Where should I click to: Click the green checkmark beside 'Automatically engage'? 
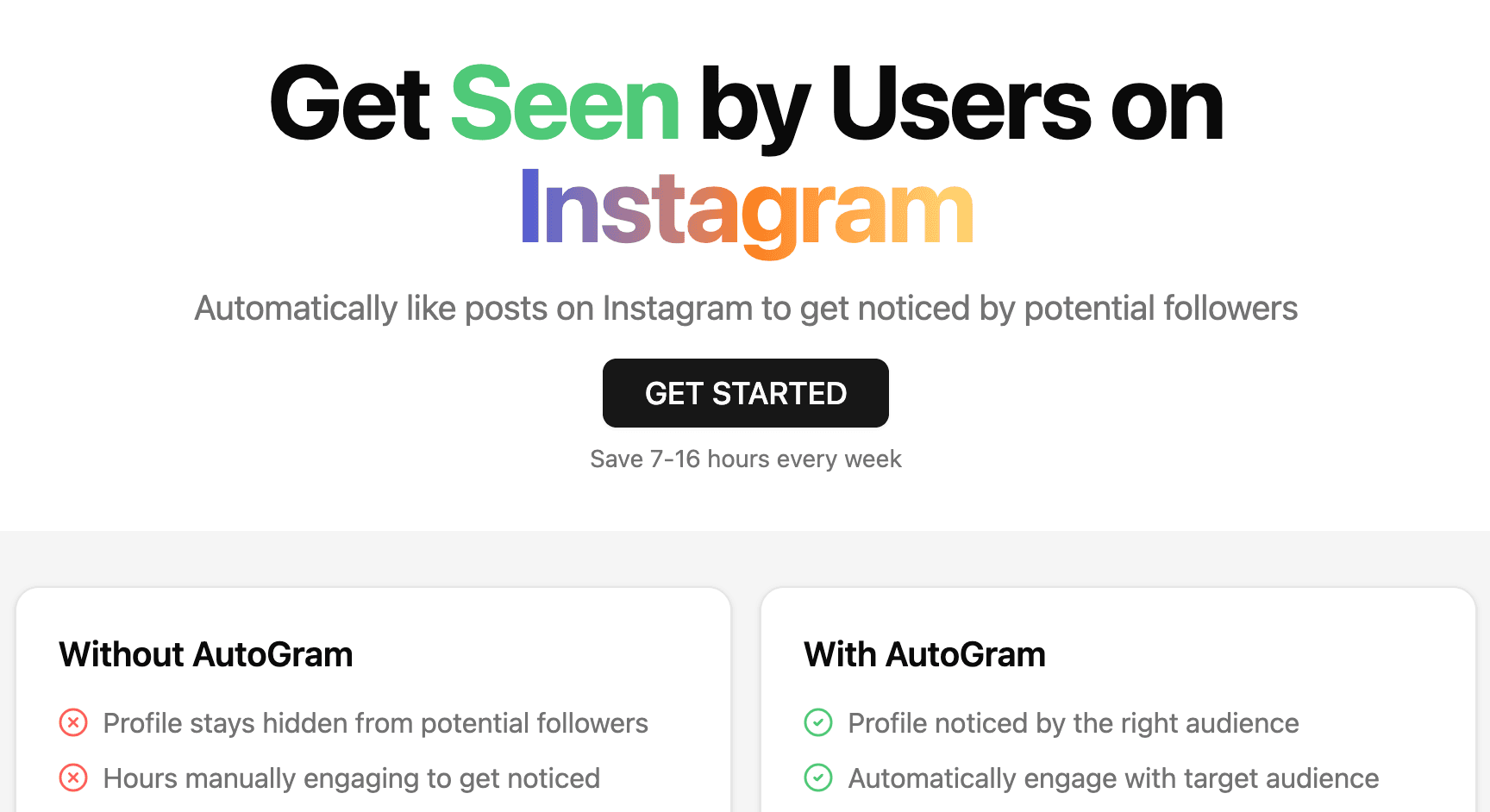click(818, 778)
